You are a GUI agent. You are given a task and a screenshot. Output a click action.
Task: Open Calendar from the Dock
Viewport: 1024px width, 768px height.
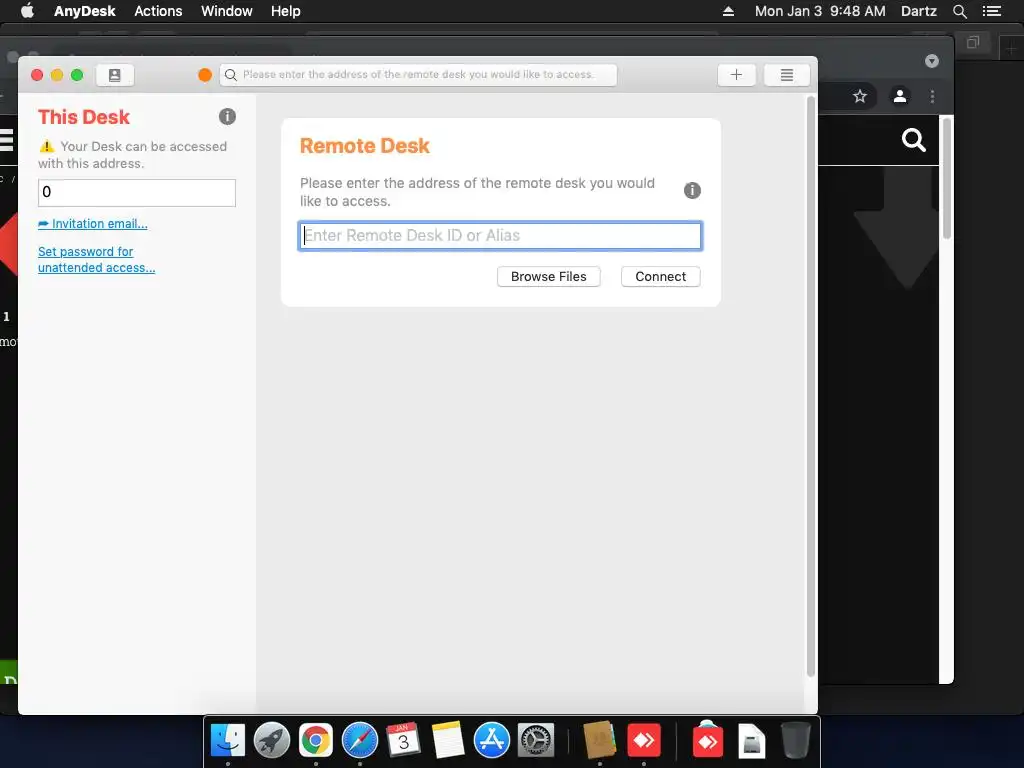[x=403, y=740]
